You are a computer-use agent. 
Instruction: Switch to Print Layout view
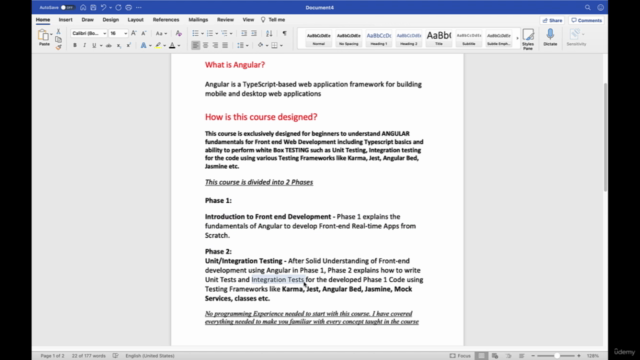click(481, 356)
